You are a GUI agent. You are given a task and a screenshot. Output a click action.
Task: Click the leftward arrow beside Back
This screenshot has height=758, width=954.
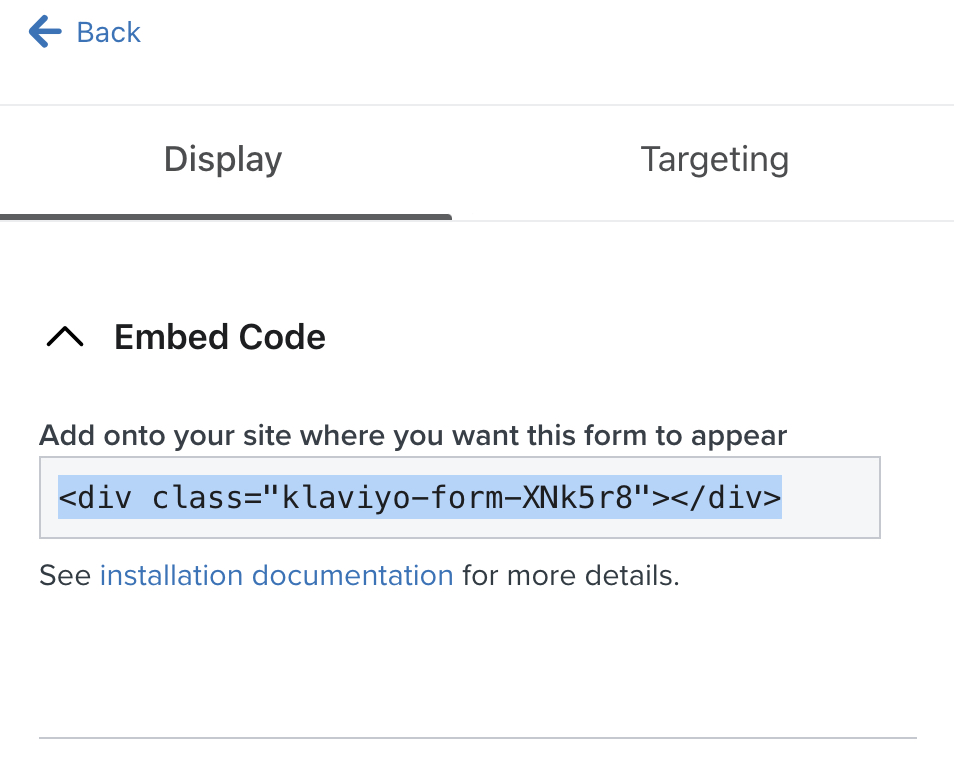click(43, 31)
